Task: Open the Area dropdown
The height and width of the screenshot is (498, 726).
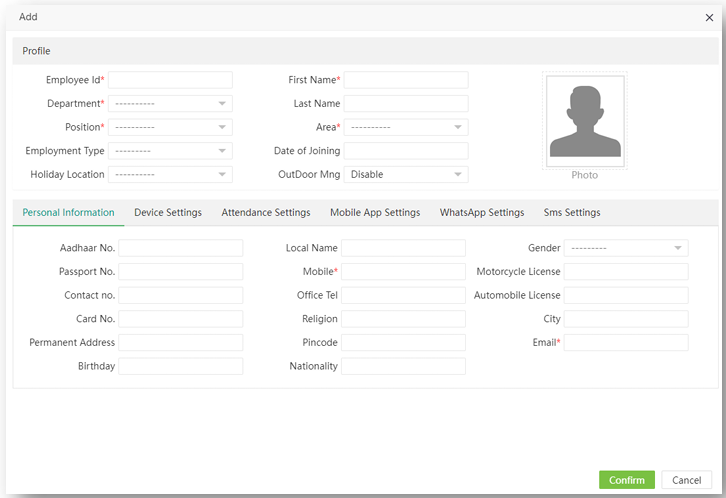Action: pyautogui.click(x=406, y=128)
